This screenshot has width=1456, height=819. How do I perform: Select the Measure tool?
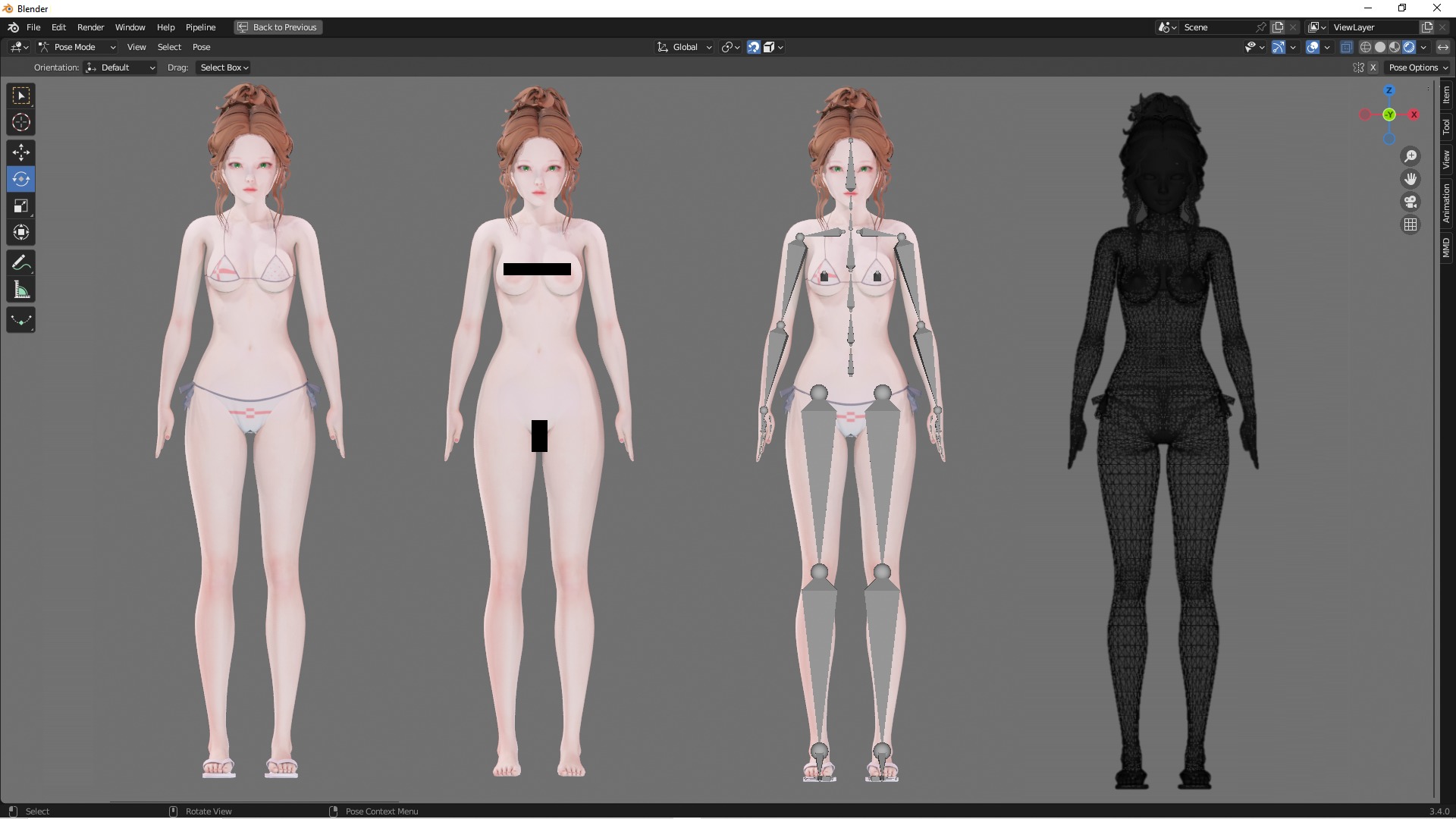(21, 290)
